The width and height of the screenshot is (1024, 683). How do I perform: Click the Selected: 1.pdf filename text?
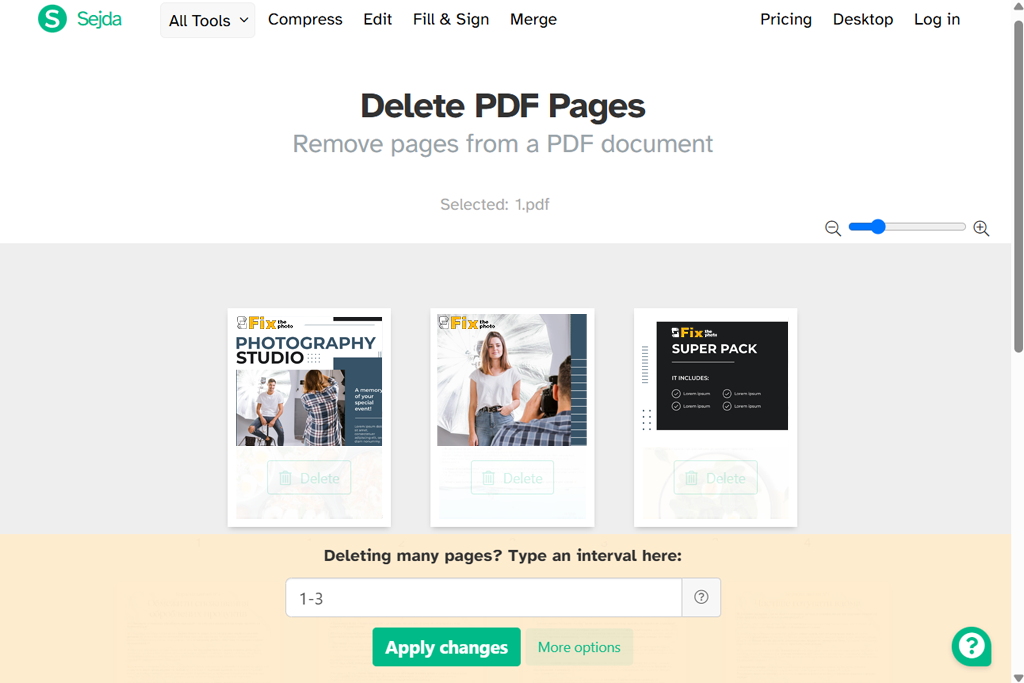tap(494, 204)
